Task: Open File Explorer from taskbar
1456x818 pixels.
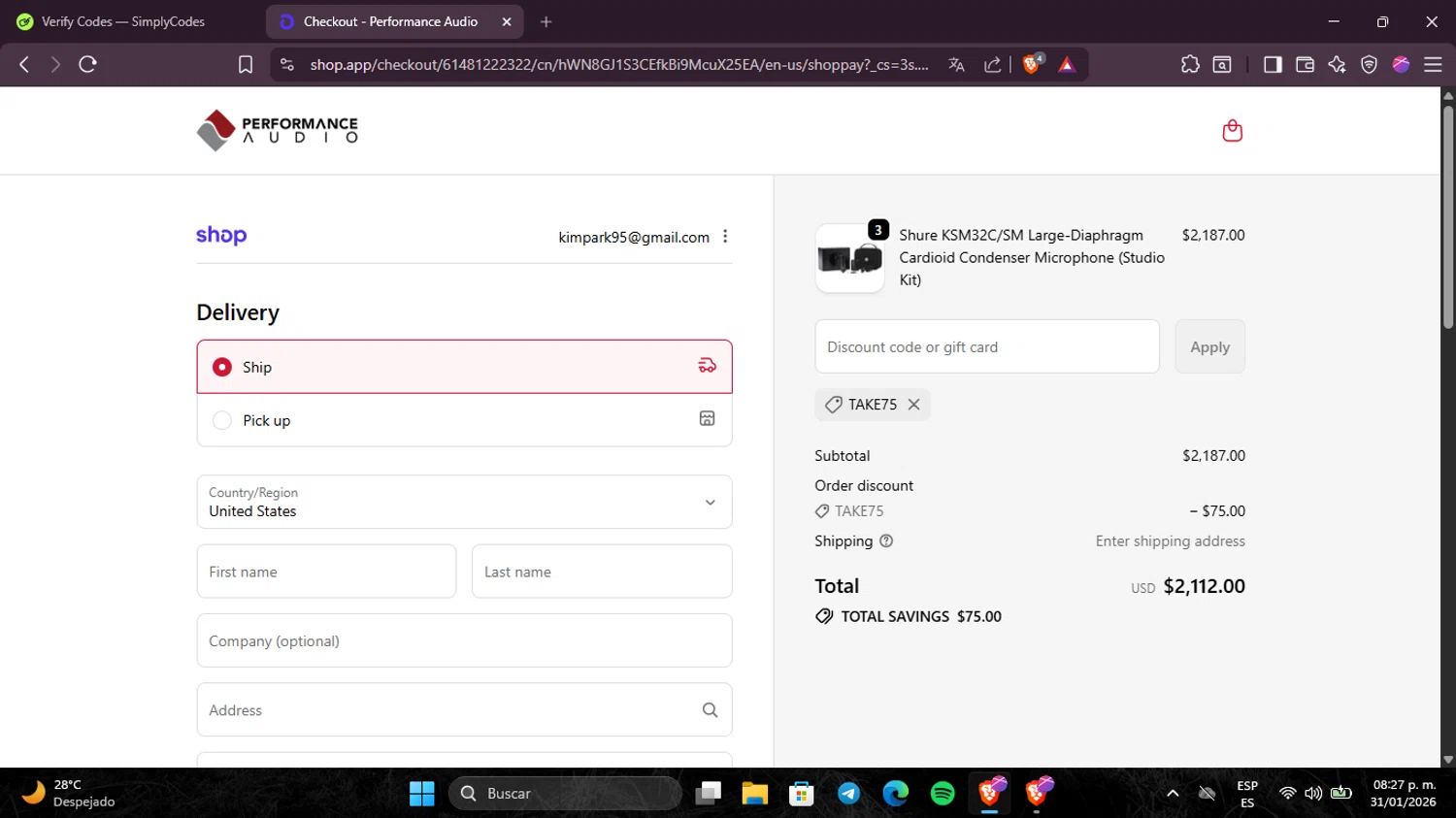Action: [755, 794]
